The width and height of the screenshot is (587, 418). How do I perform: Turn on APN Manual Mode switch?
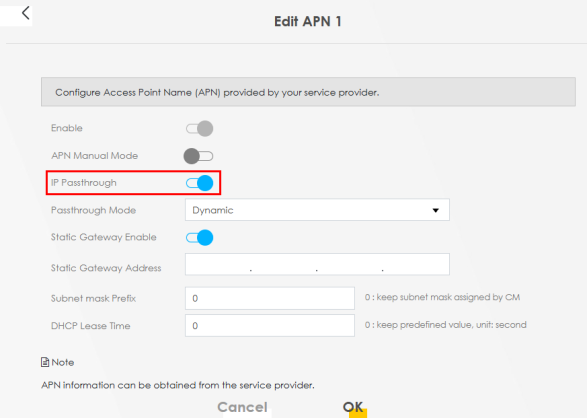click(198, 156)
